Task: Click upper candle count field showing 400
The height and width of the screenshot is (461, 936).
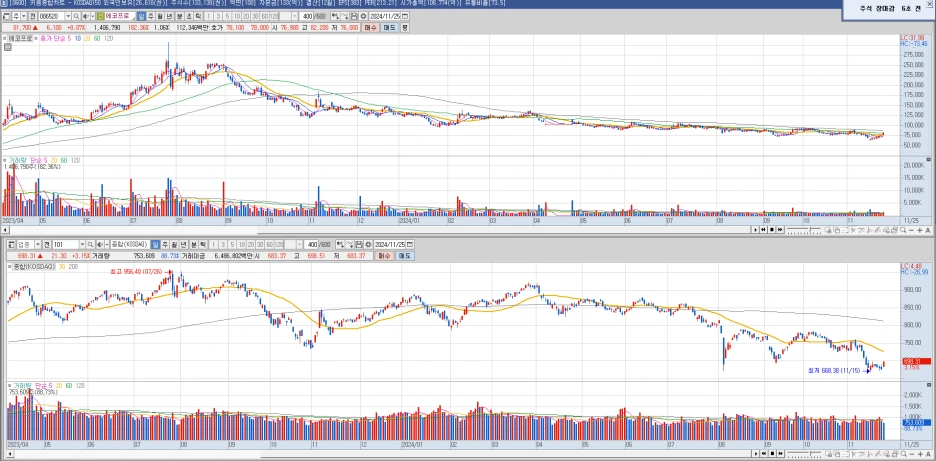Action: coord(306,16)
